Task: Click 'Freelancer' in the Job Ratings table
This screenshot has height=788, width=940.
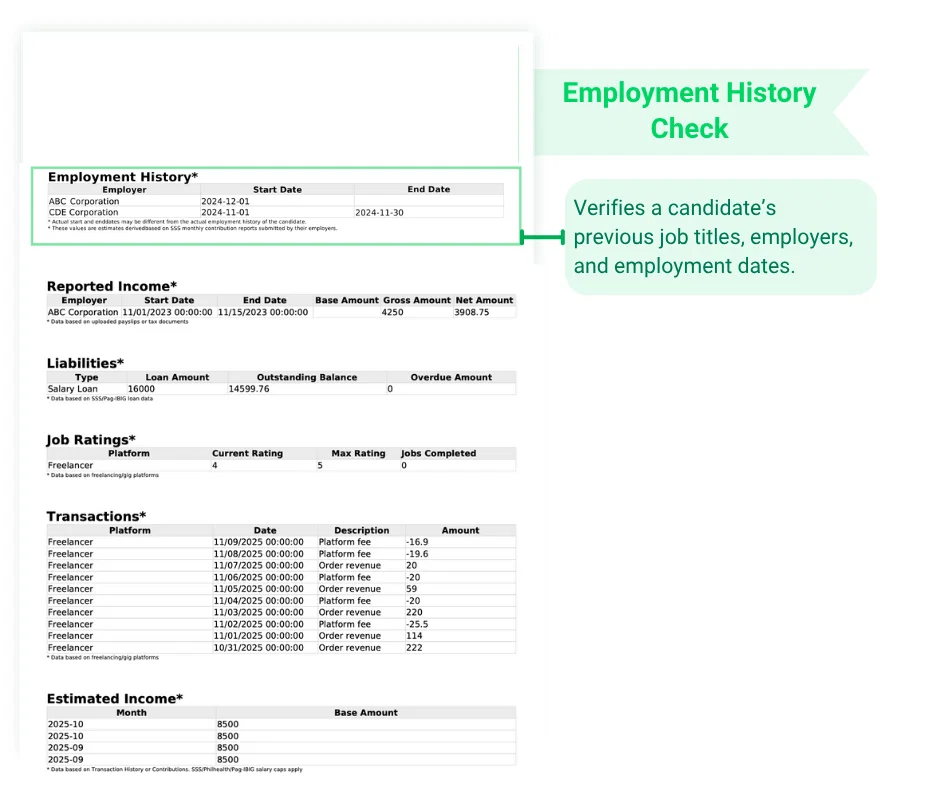Action: point(70,465)
